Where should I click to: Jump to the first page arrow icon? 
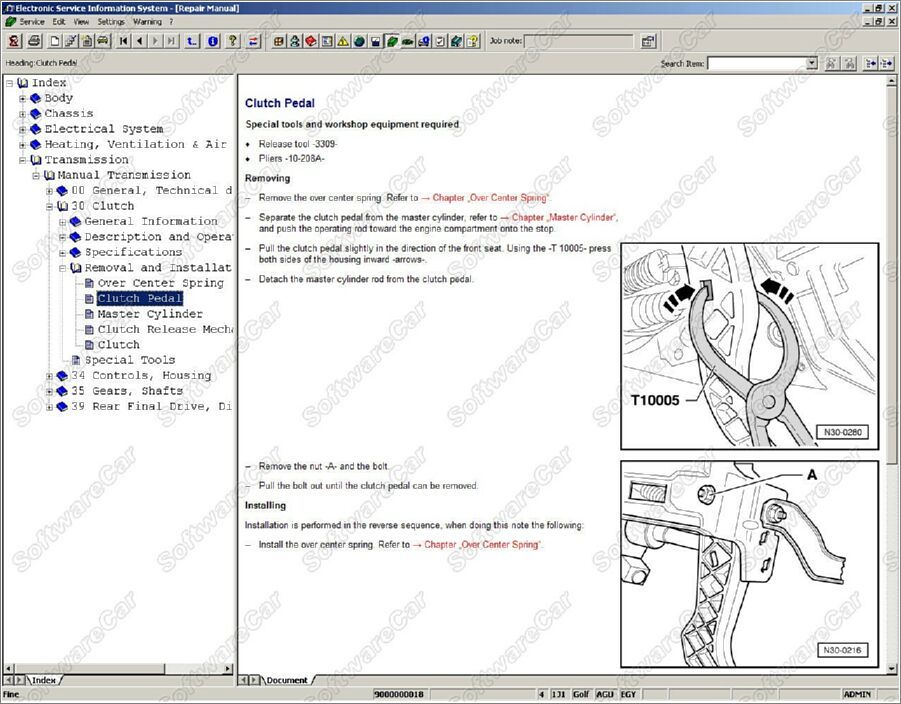click(124, 41)
